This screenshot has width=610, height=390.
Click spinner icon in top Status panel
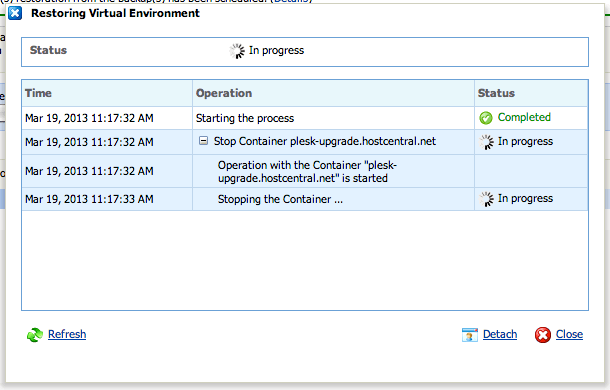pyautogui.click(x=237, y=51)
